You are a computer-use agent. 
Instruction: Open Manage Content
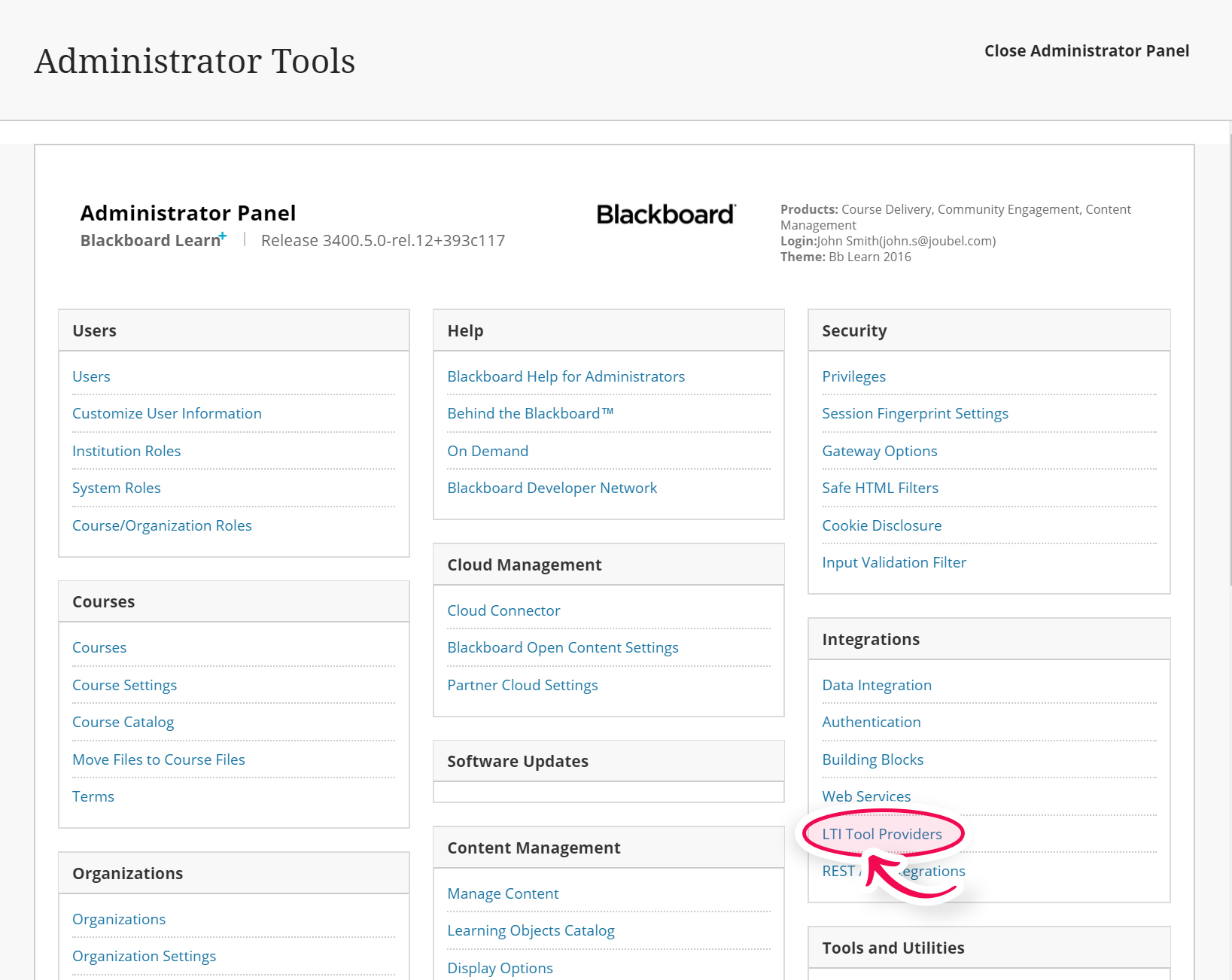tap(503, 893)
